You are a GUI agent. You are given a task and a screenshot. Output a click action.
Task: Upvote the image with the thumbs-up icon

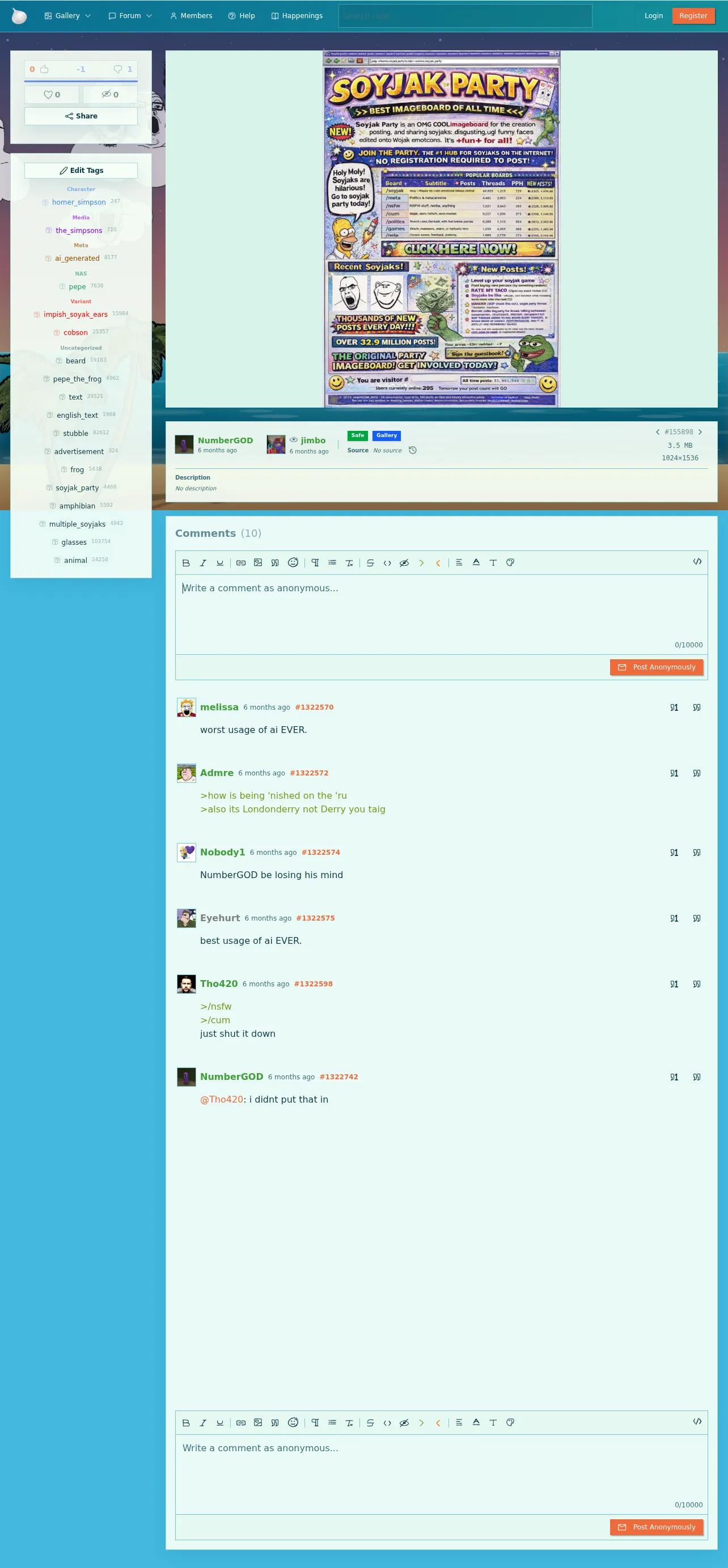click(x=44, y=69)
